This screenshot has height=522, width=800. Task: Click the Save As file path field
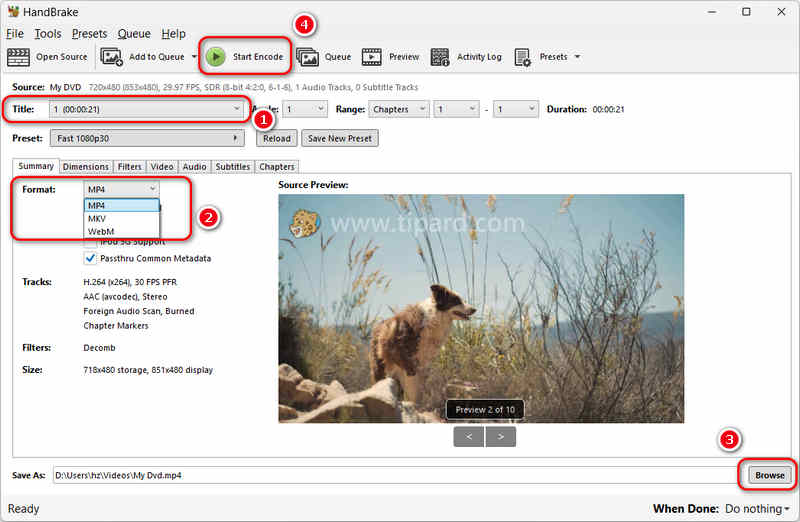(394, 475)
